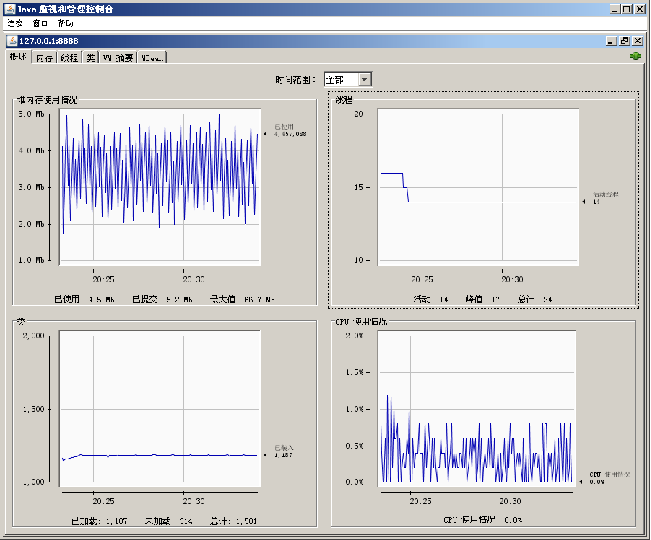
Task: Click the green connection status icon
Action: coord(635,56)
